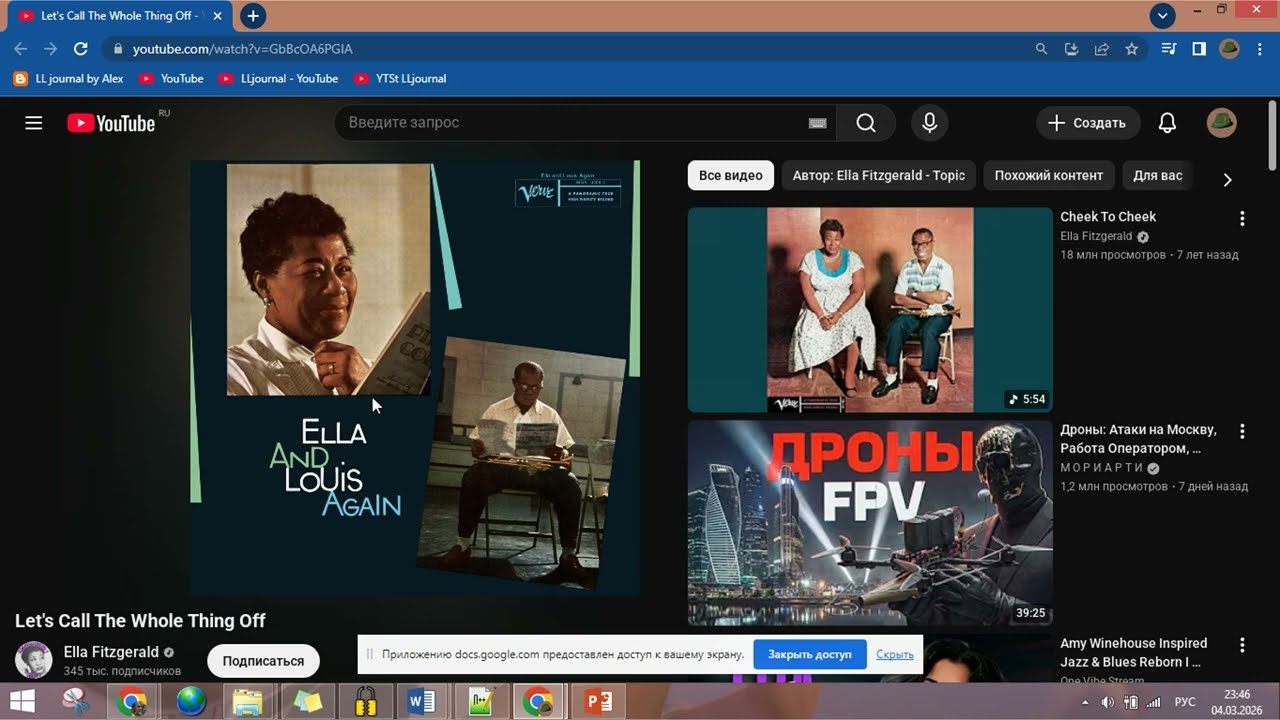Toggle Chrome side panel
This screenshot has width=1280, height=720.
coord(1199,48)
